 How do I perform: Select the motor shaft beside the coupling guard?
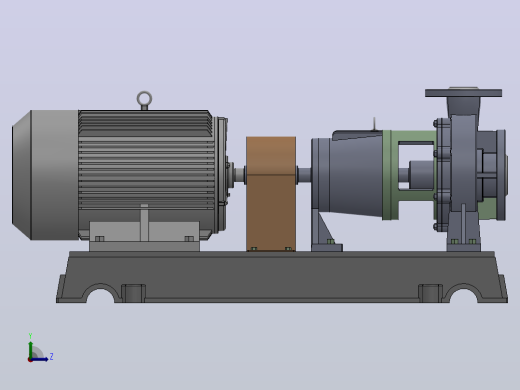pyautogui.click(x=240, y=175)
